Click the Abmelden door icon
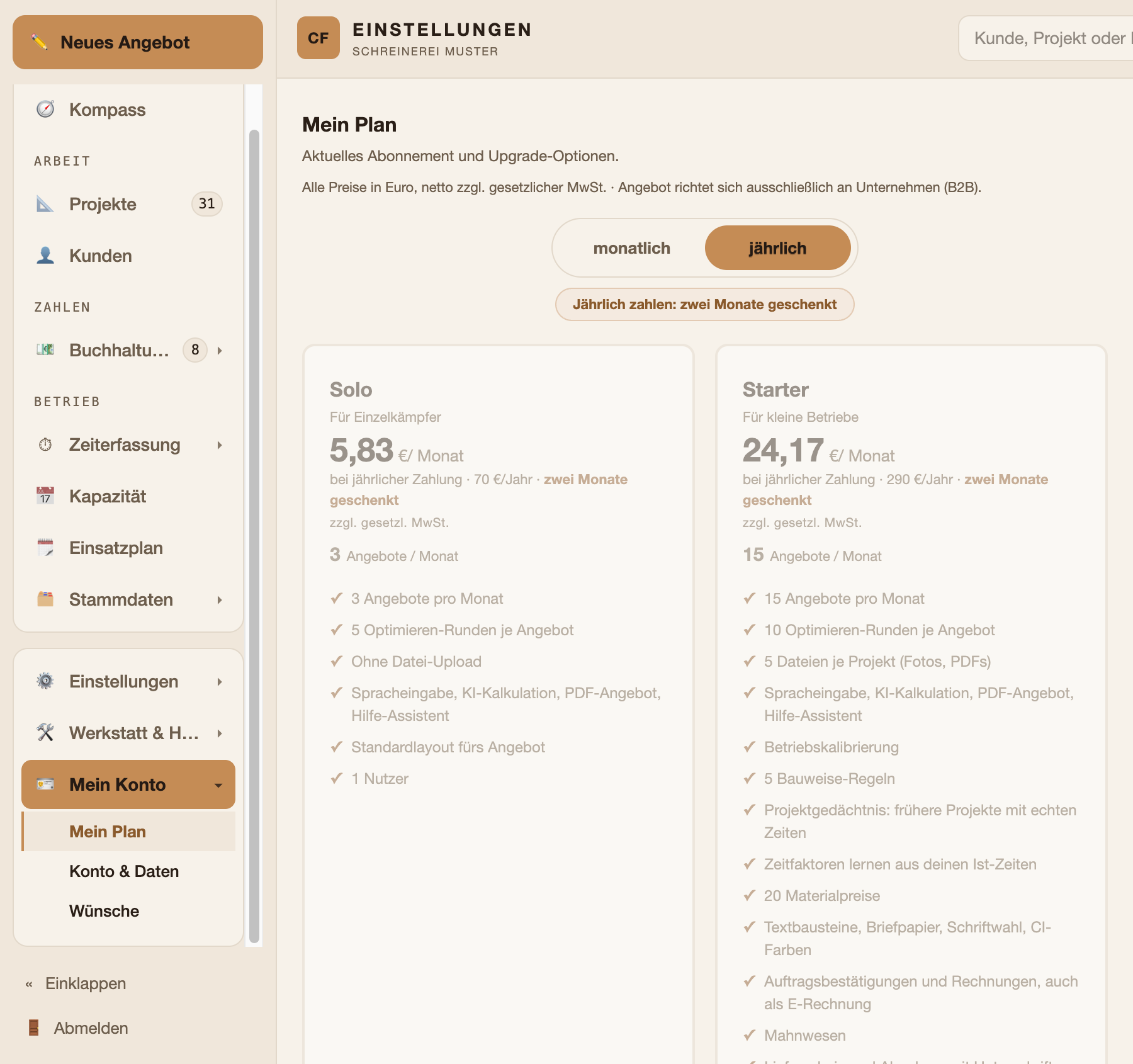 (x=33, y=1028)
